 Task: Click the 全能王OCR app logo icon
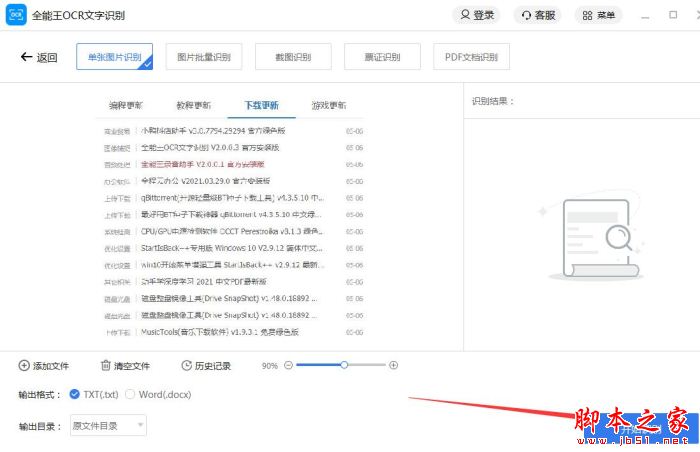click(x=17, y=15)
